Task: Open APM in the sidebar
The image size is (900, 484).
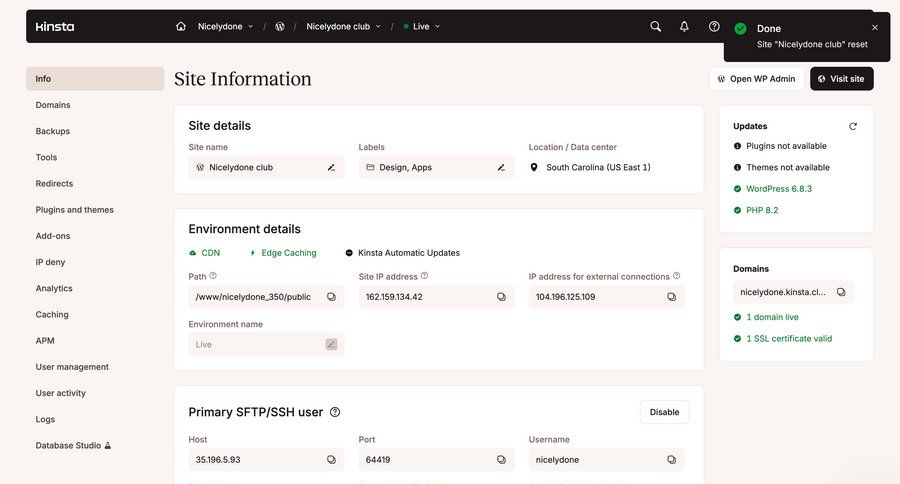Action: click(45, 341)
